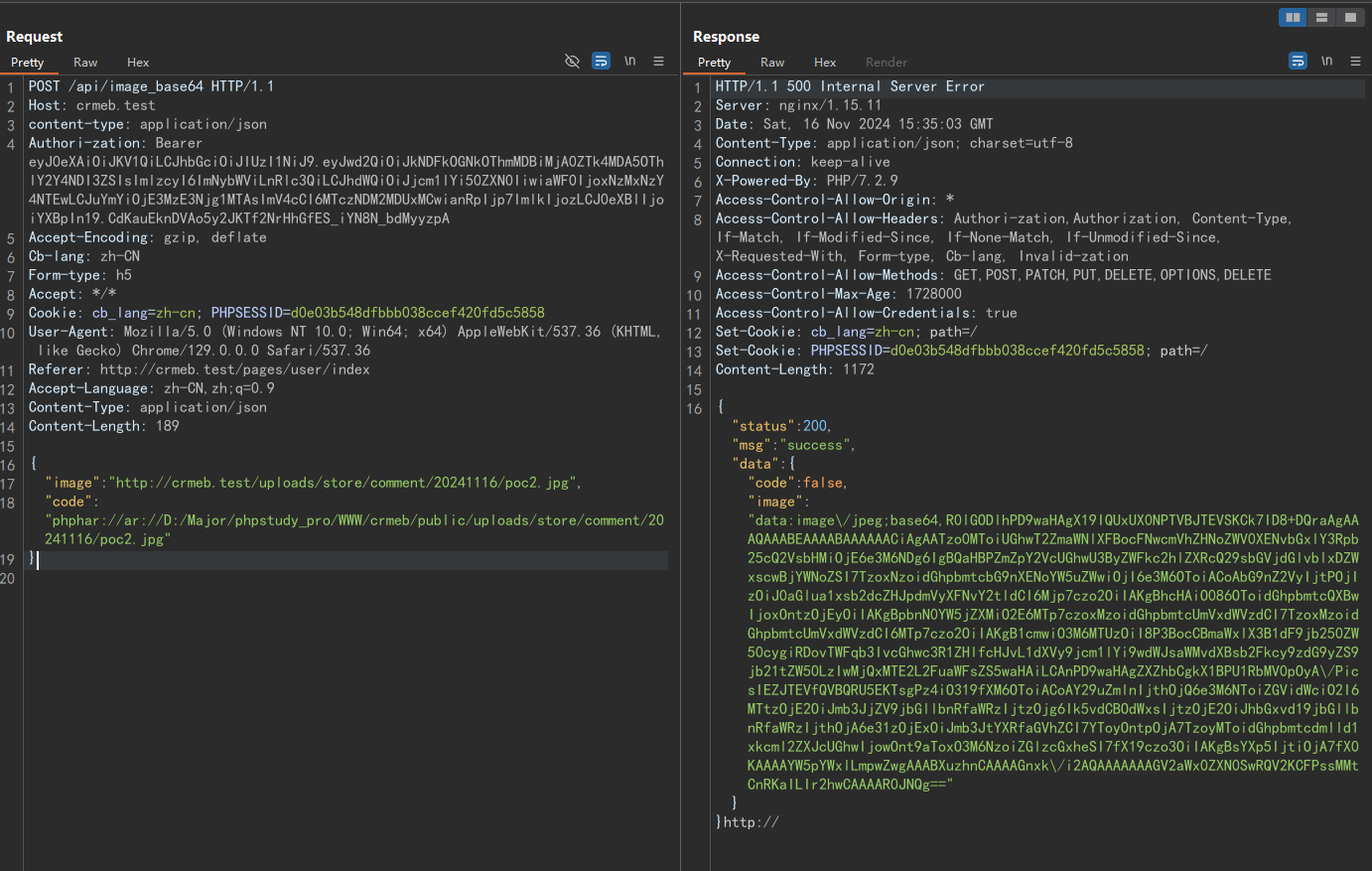
Task: Click the 'Response' panel heading
Action: (726, 36)
